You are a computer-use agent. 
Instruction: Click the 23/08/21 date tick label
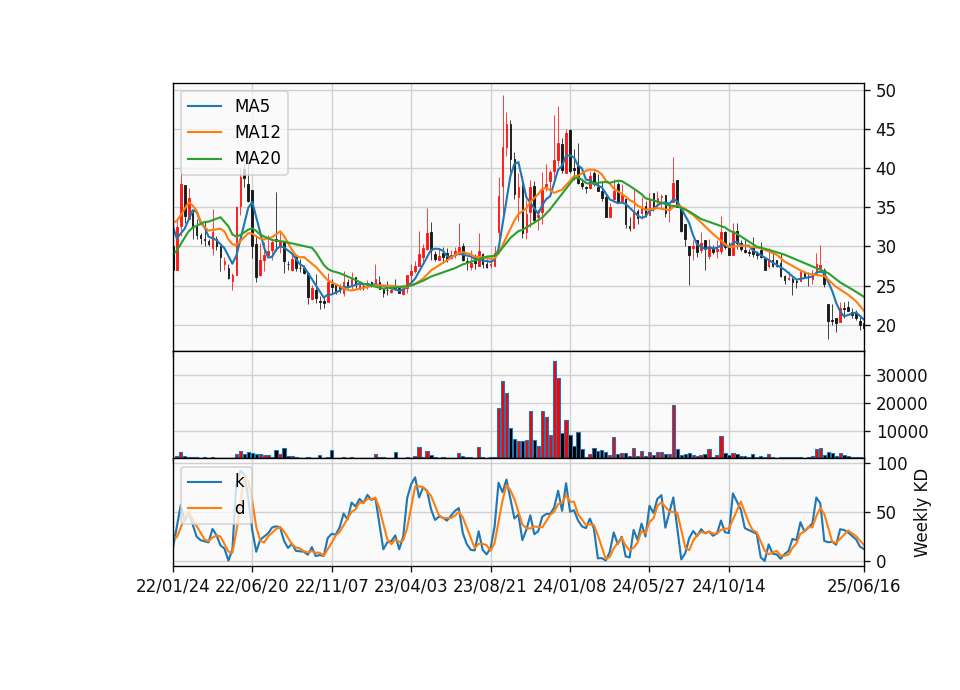490,586
